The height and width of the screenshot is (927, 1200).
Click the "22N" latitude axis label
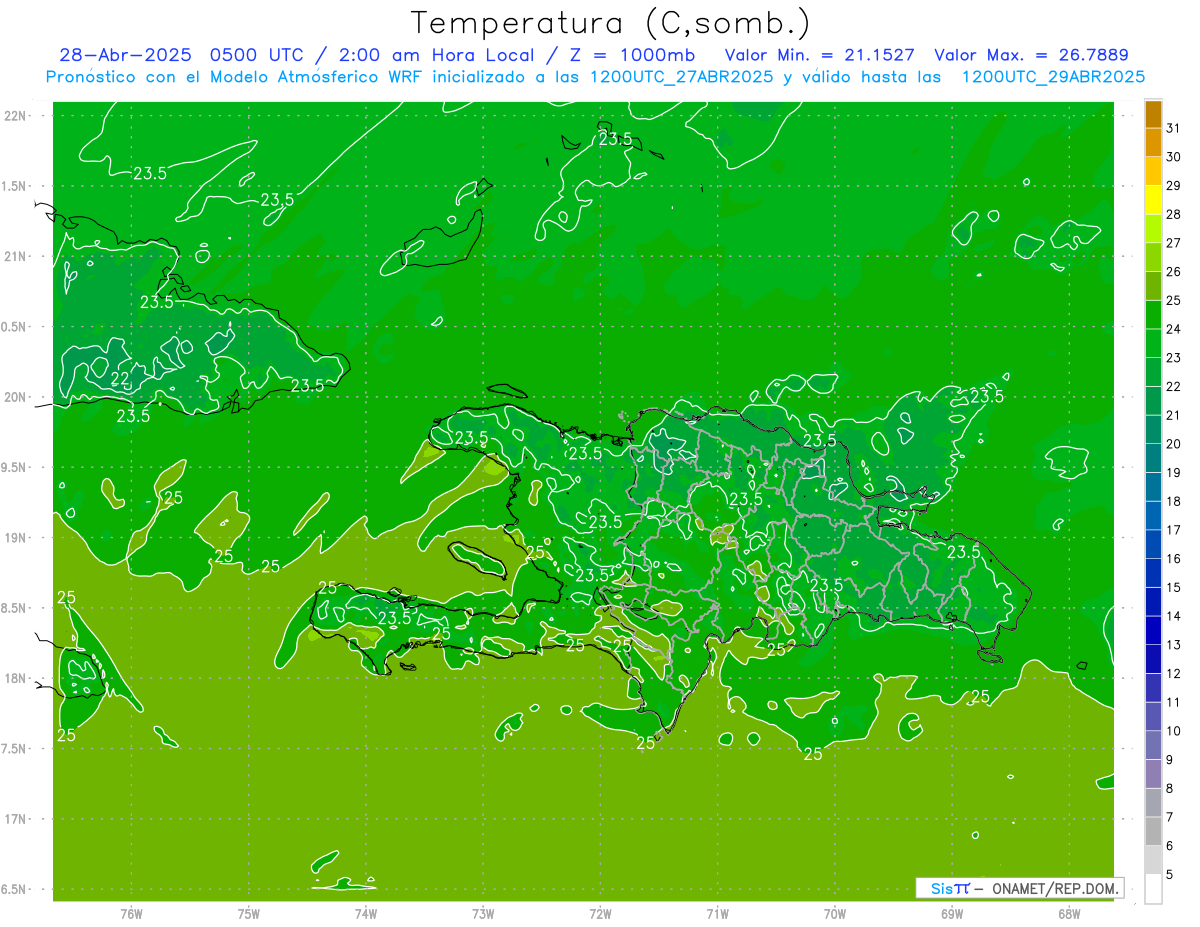click(18, 116)
